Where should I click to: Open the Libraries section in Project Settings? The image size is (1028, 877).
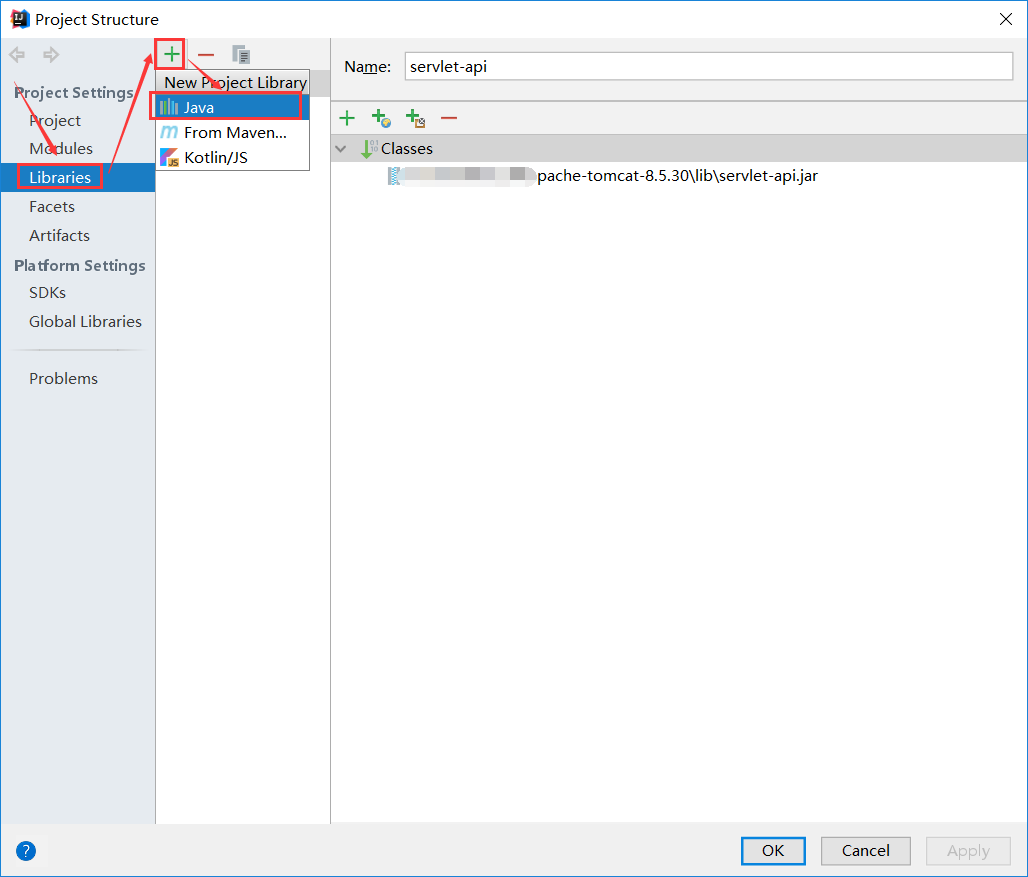point(60,177)
